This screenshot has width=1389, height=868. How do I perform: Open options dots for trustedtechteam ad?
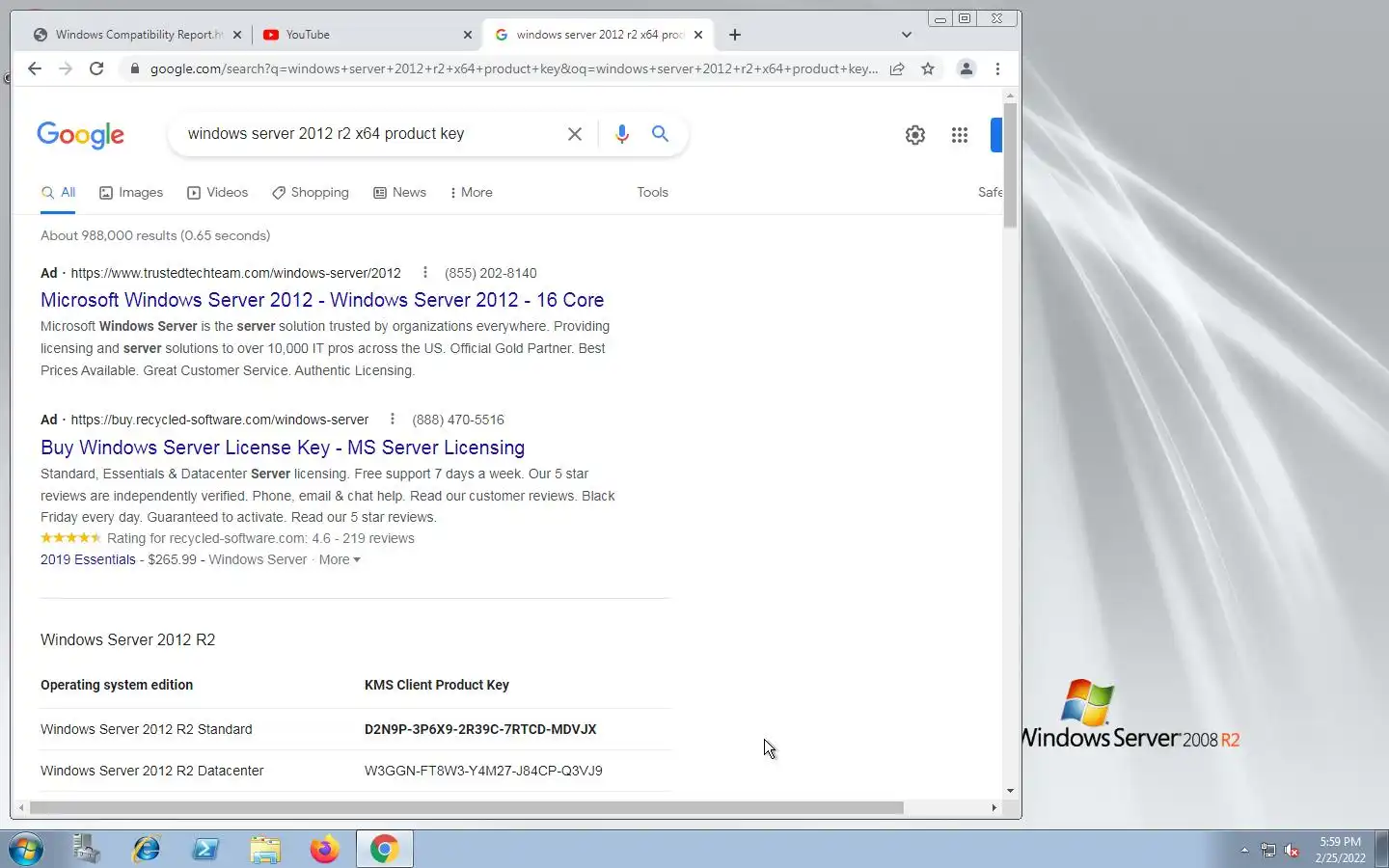[424, 273]
